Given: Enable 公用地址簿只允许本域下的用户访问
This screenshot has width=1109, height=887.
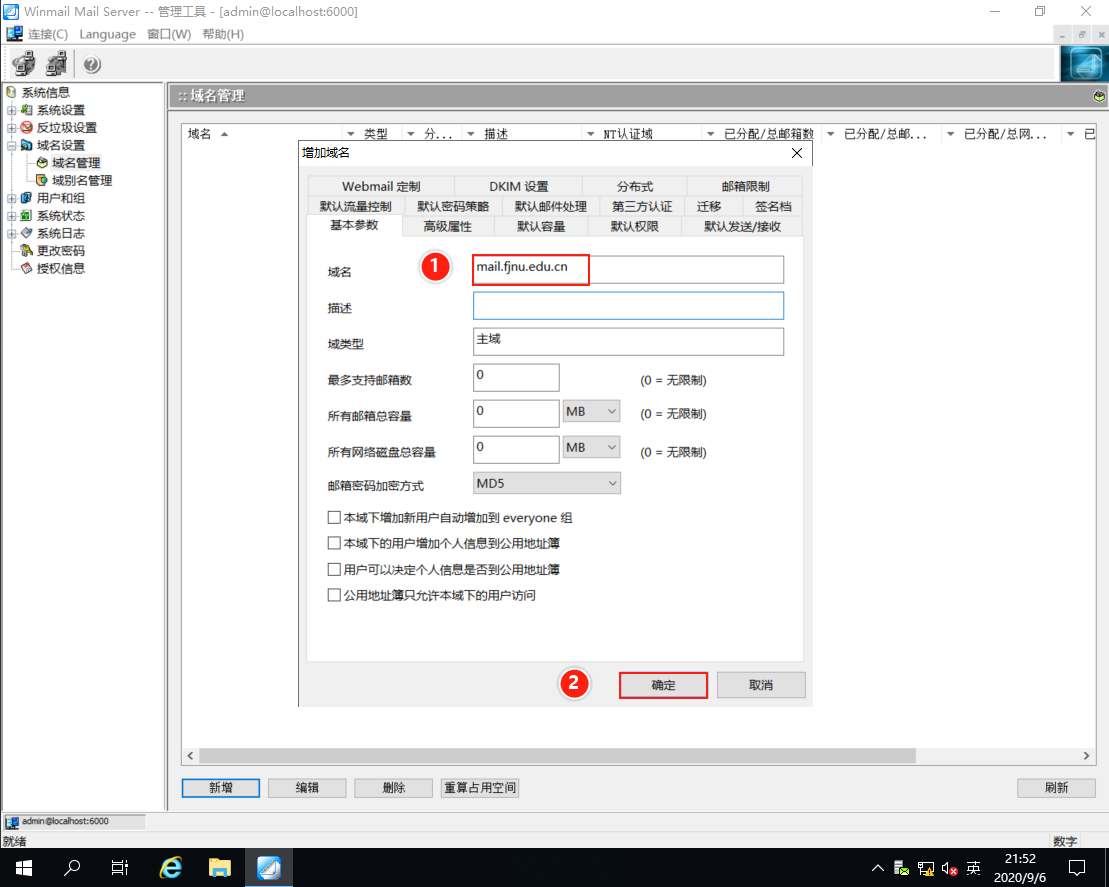Looking at the screenshot, I should click(334, 594).
